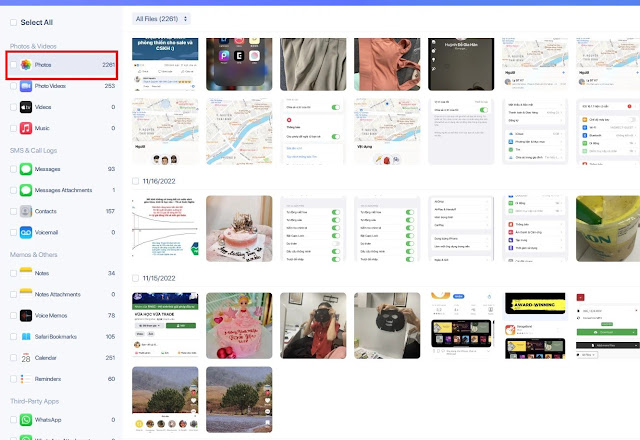
Task: Tick the Photos category checkbox
Action: point(13,64)
